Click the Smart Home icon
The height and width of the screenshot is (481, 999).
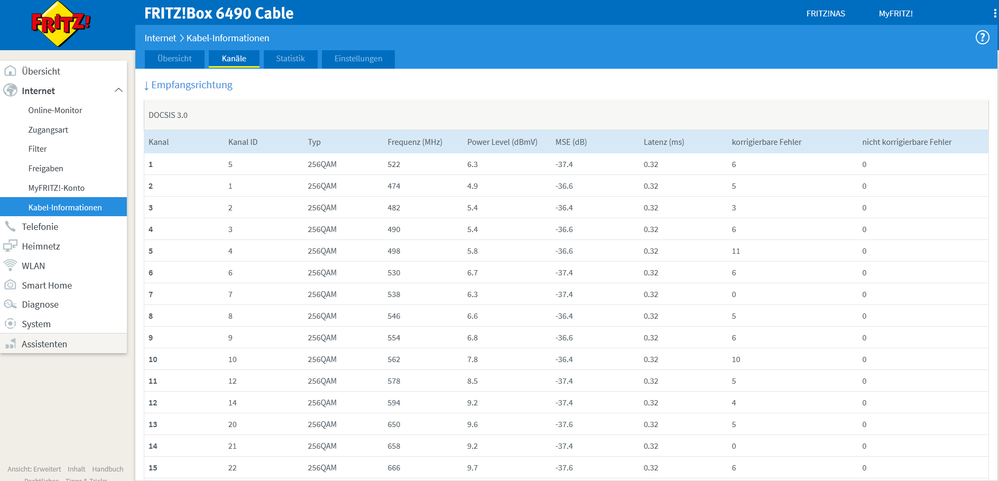point(10,285)
